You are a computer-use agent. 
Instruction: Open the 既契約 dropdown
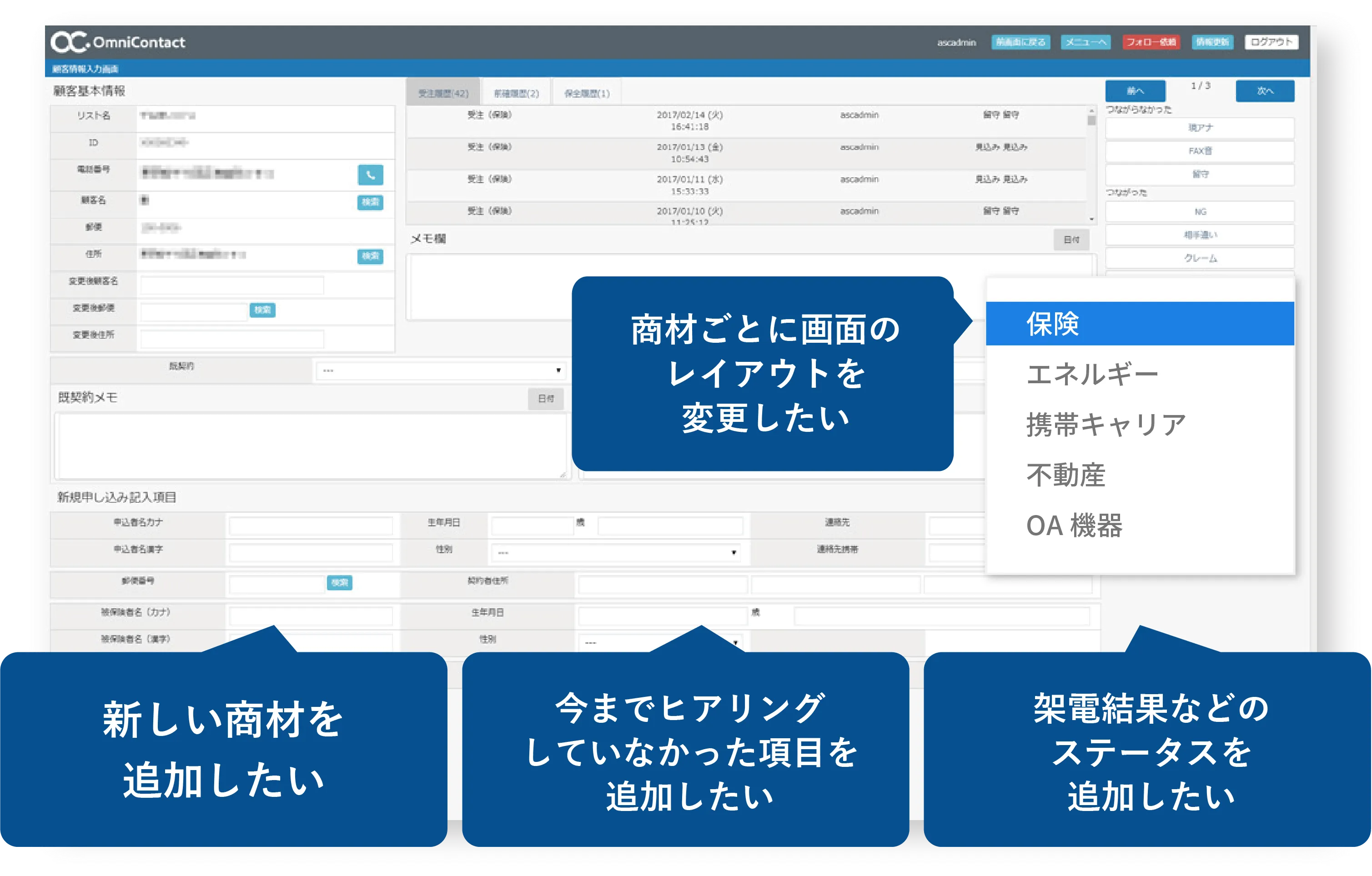(441, 371)
